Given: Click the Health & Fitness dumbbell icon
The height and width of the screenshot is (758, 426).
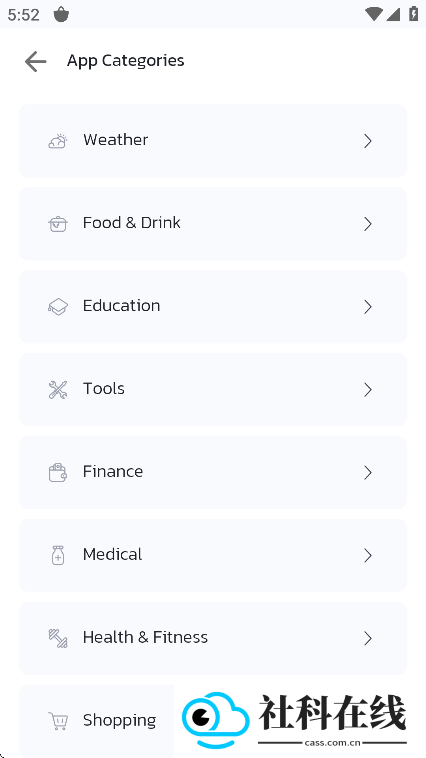Looking at the screenshot, I should click(x=58, y=638).
